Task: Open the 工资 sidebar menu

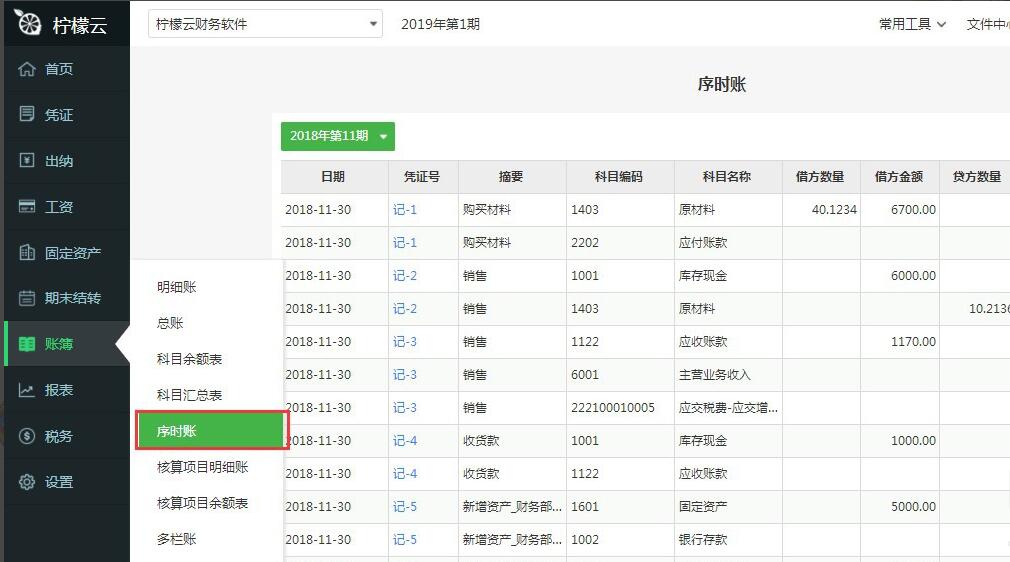Action: point(67,206)
